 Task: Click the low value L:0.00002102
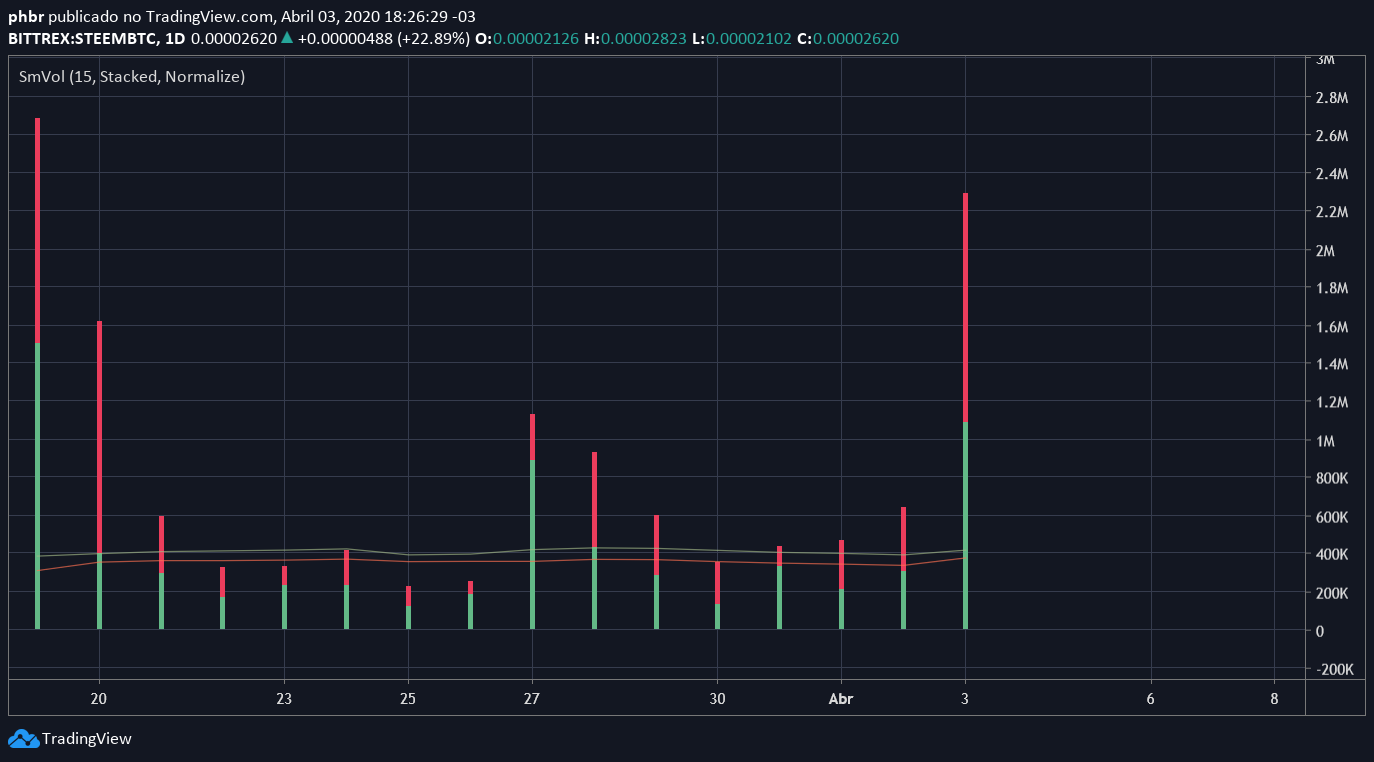click(x=742, y=38)
